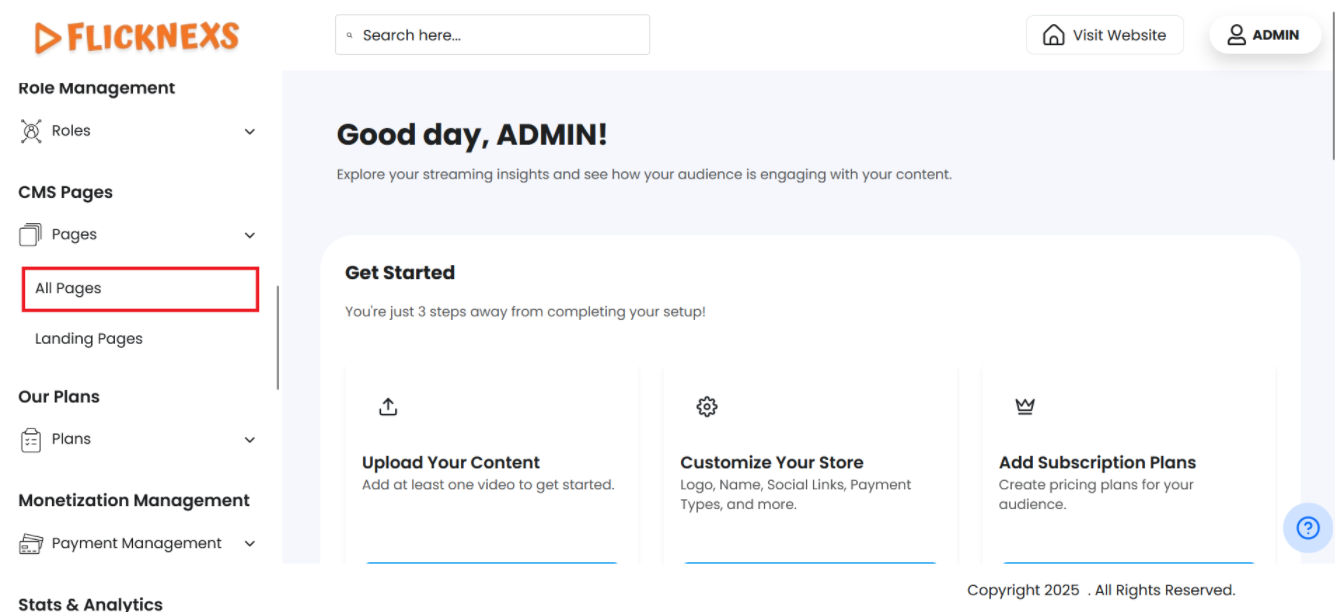
Task: Open the ADMIN account menu
Action: pyautogui.click(x=1264, y=35)
